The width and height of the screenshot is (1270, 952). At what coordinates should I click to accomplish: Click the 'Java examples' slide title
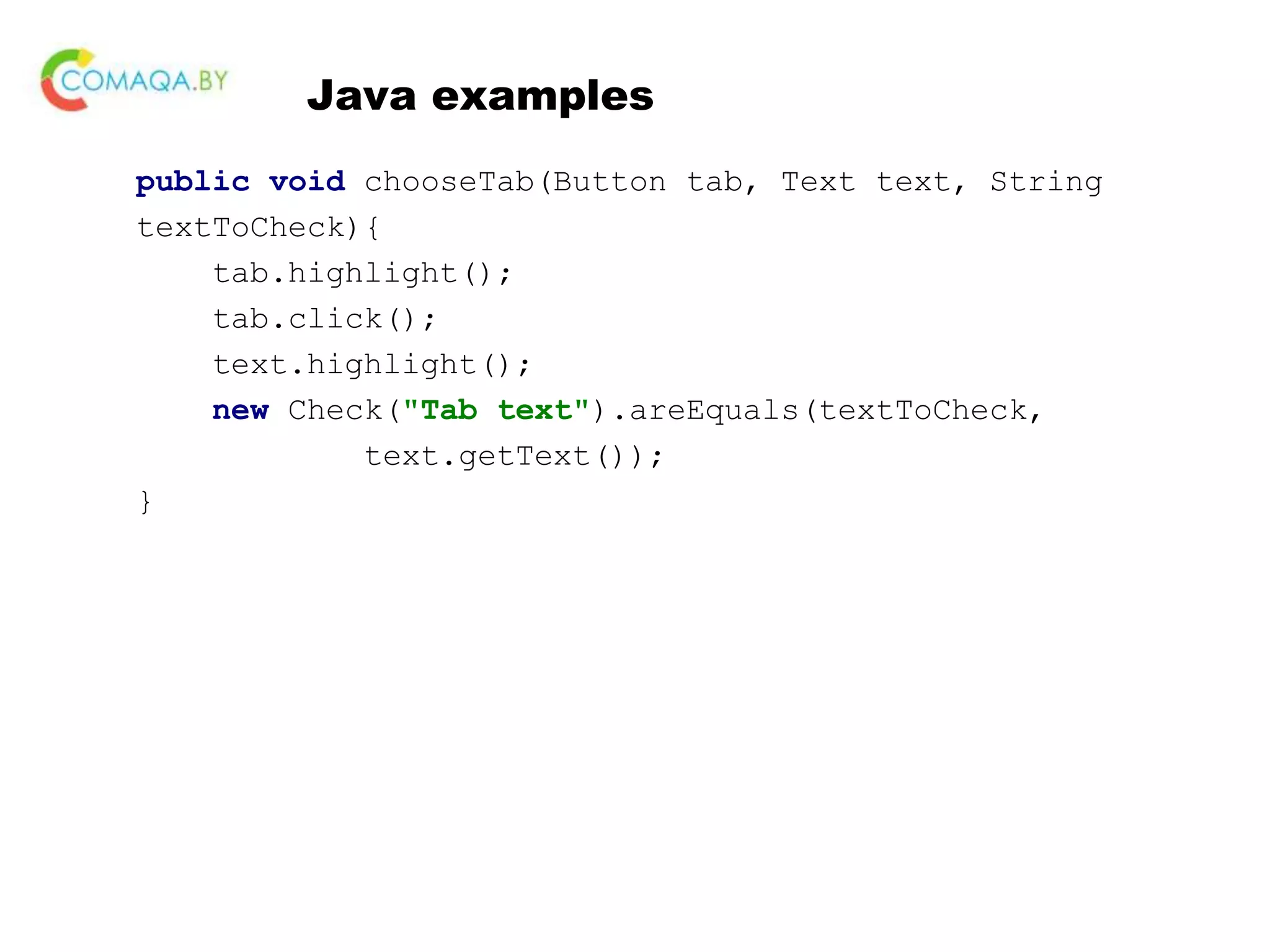(x=480, y=95)
